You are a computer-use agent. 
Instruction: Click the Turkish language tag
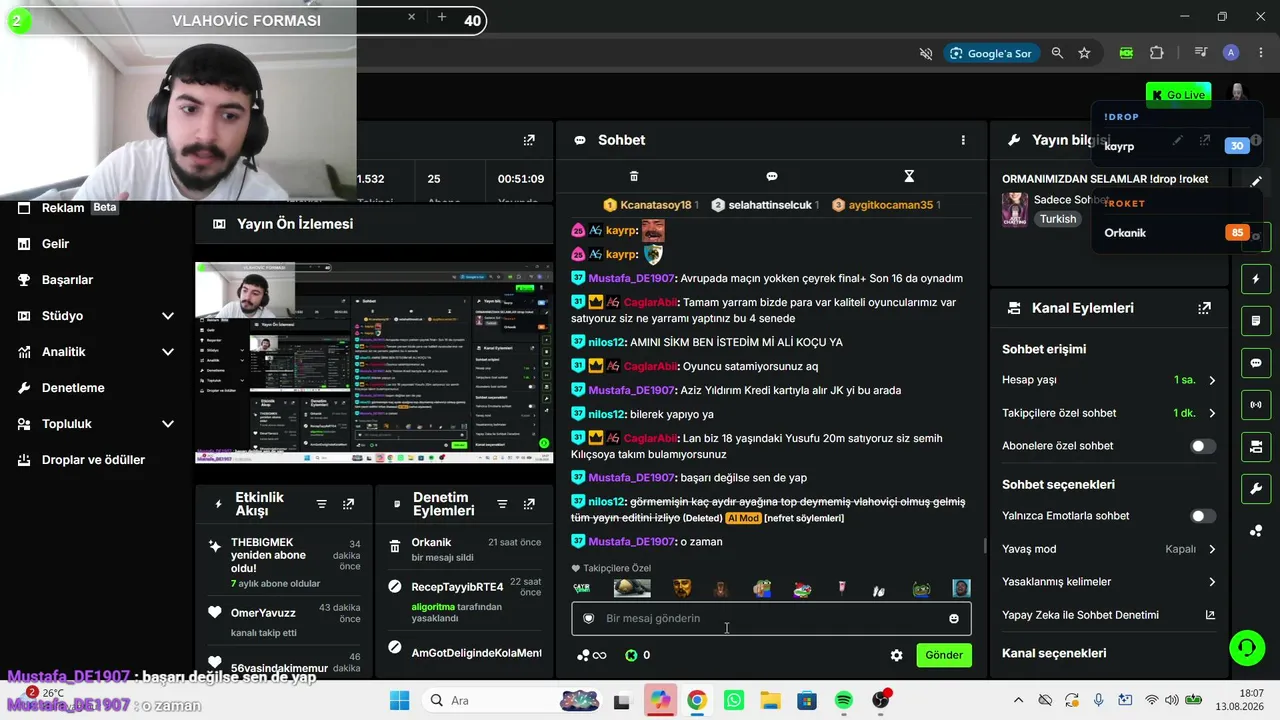pyautogui.click(x=1058, y=219)
